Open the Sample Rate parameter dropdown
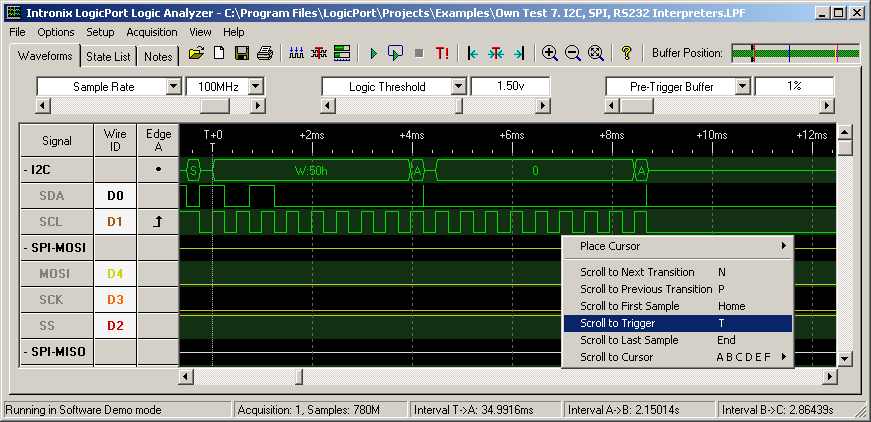871x422 pixels. coord(173,87)
